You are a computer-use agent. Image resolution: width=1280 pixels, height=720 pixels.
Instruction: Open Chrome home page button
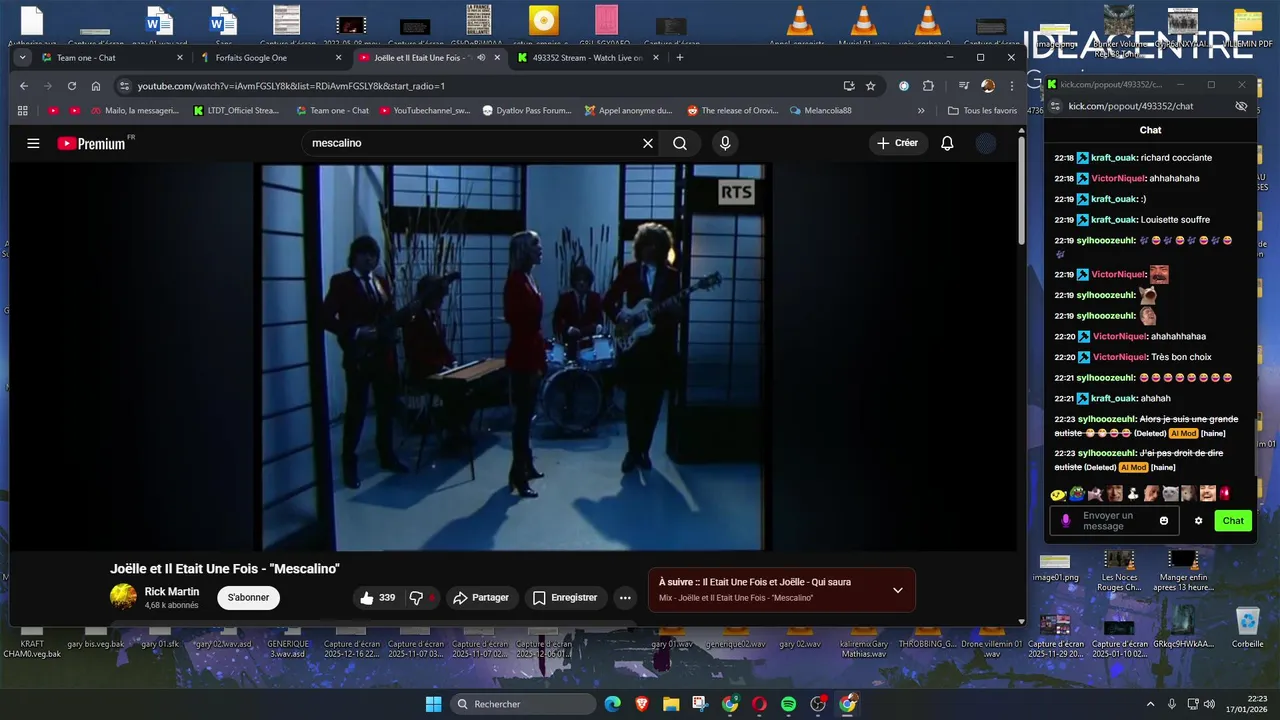[x=96, y=86]
